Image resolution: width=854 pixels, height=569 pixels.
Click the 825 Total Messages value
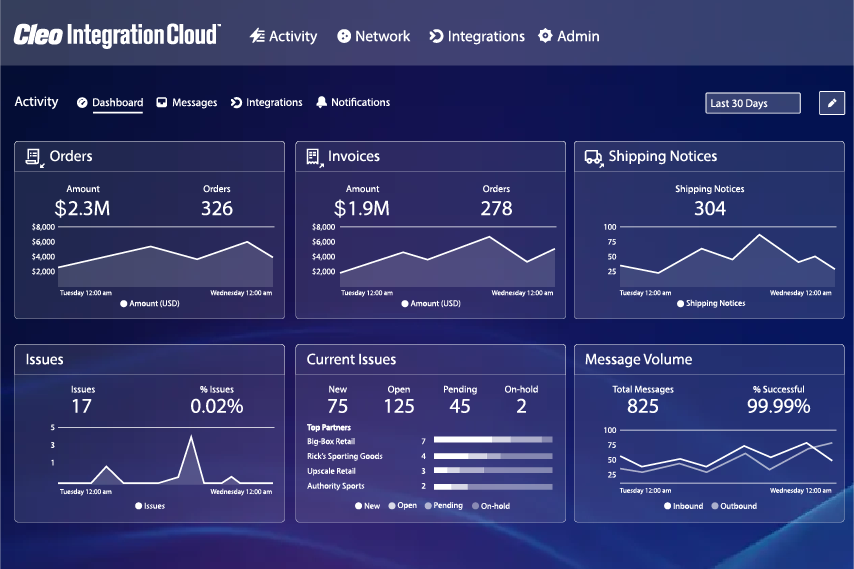tap(643, 406)
